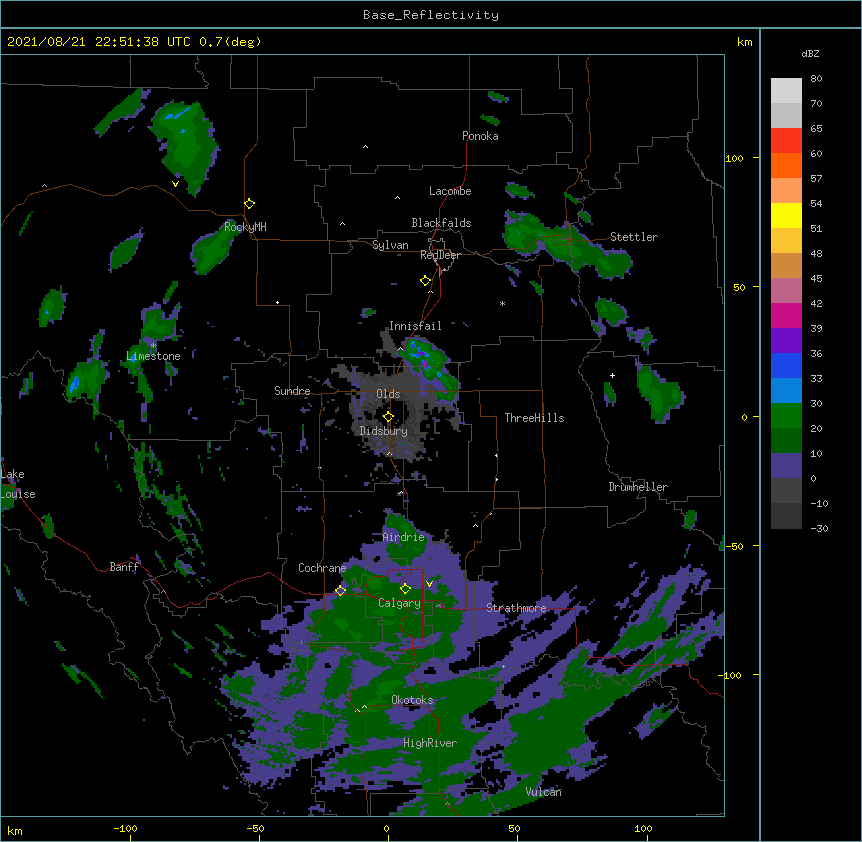Click the Sundre town label
This screenshot has height=842, width=862.
coord(292,391)
